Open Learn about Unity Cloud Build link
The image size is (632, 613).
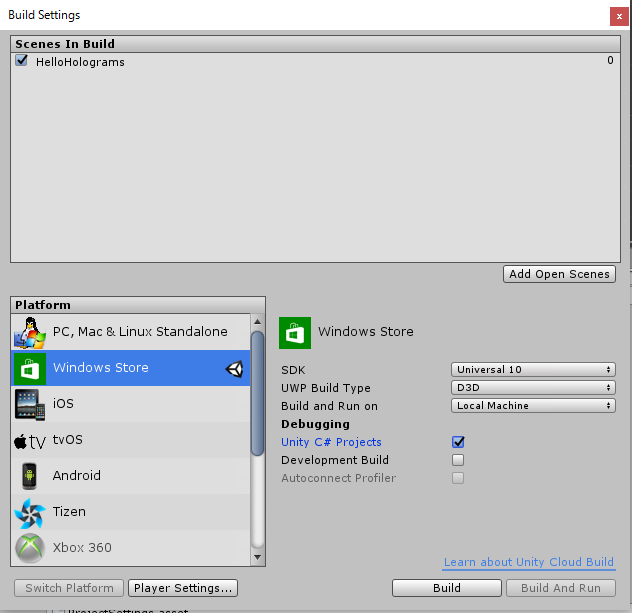pos(529,562)
